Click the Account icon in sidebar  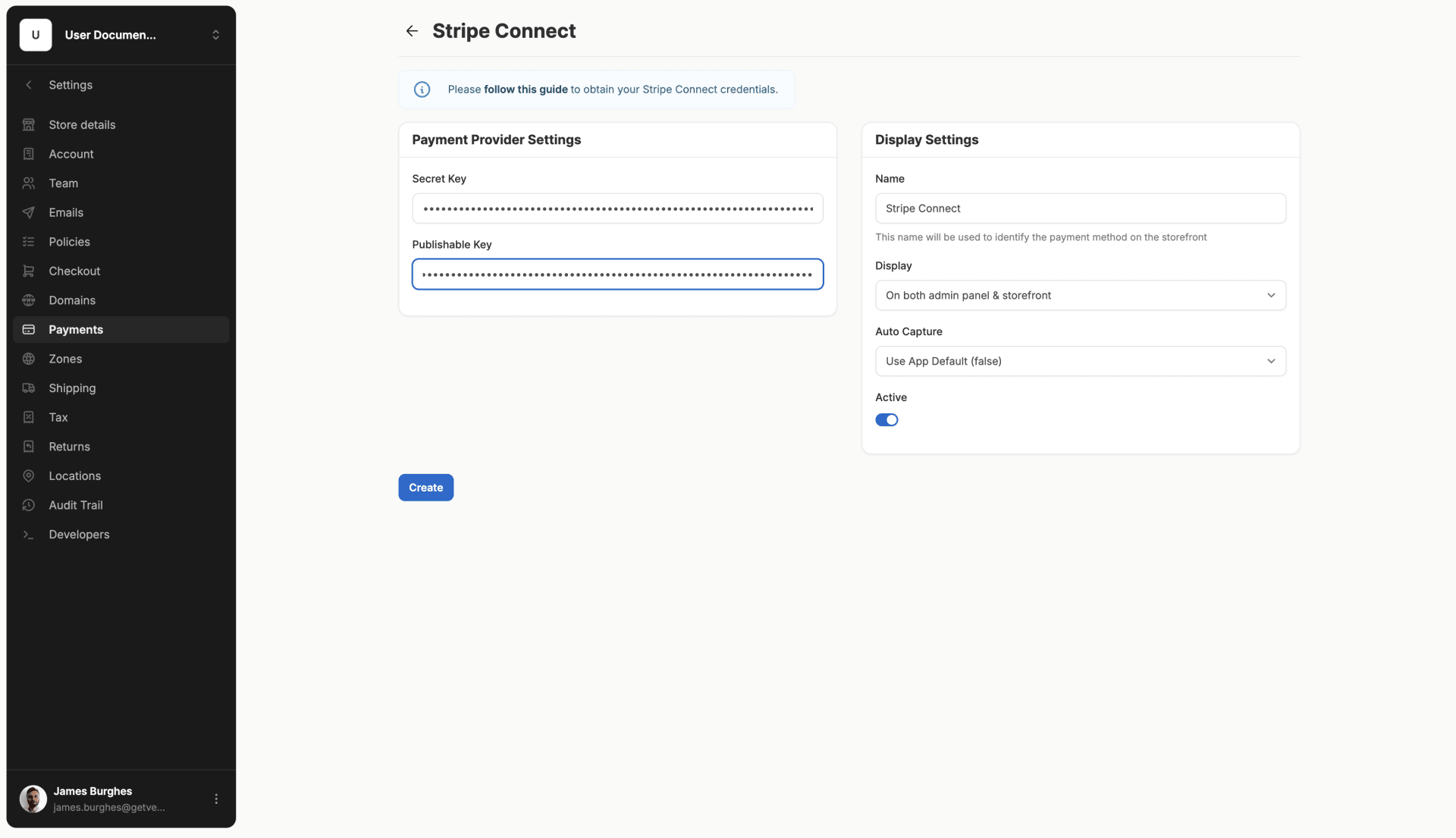click(29, 154)
